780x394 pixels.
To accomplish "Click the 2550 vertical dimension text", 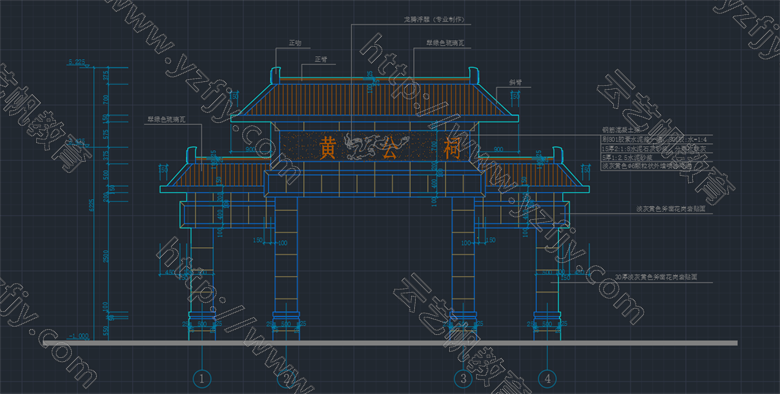I will point(105,256).
